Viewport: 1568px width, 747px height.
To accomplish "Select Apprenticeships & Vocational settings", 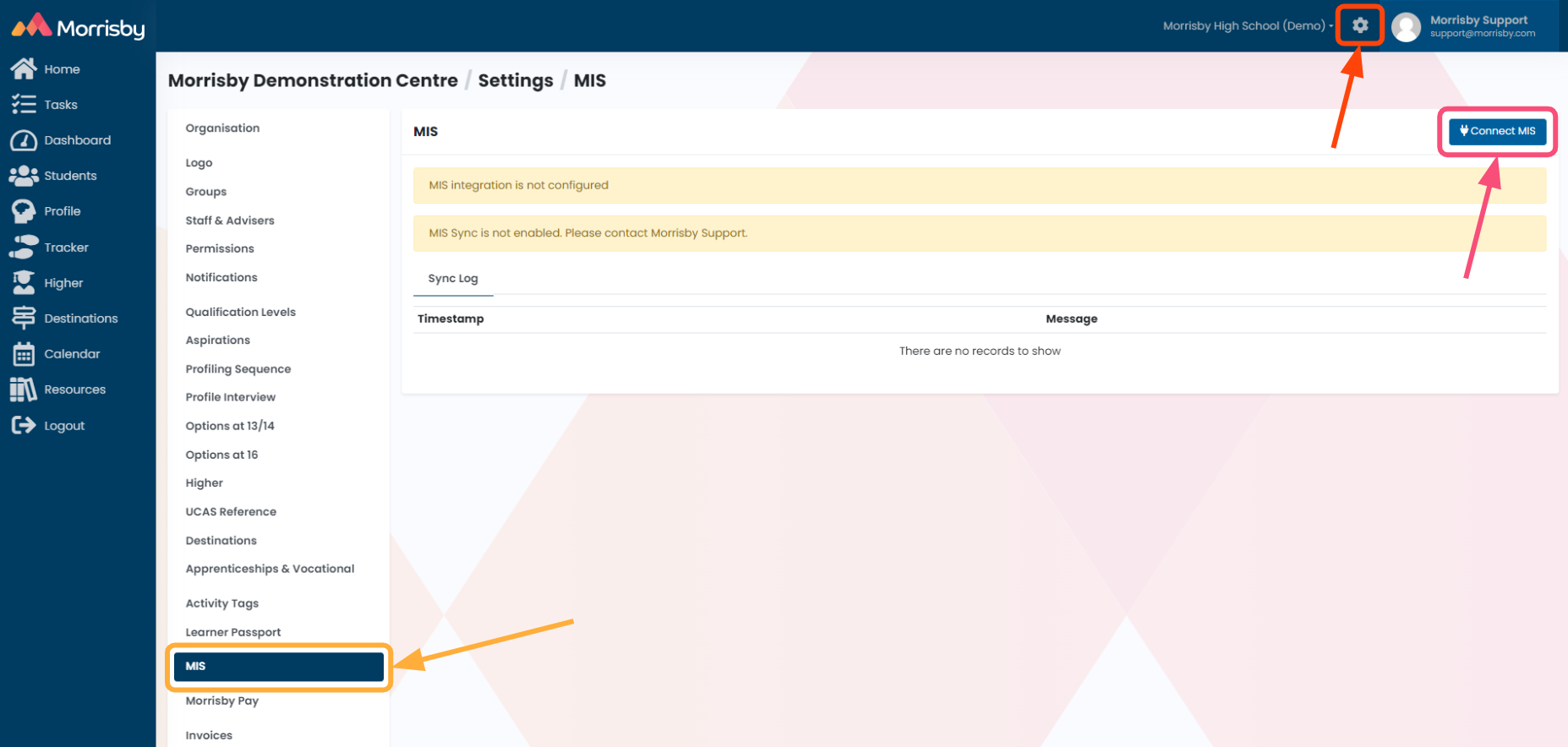I will pyautogui.click(x=270, y=569).
